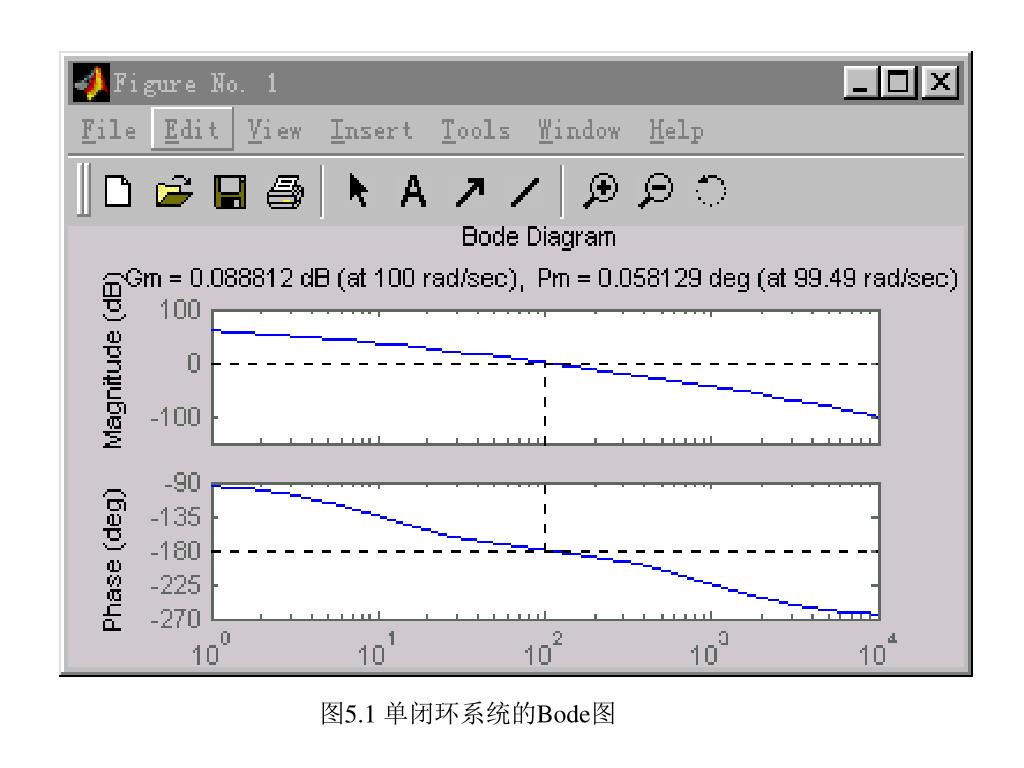Viewport: 1024px width, 768px height.
Task: Click the MATLAB logo in the title bar
Action: [x=91, y=83]
